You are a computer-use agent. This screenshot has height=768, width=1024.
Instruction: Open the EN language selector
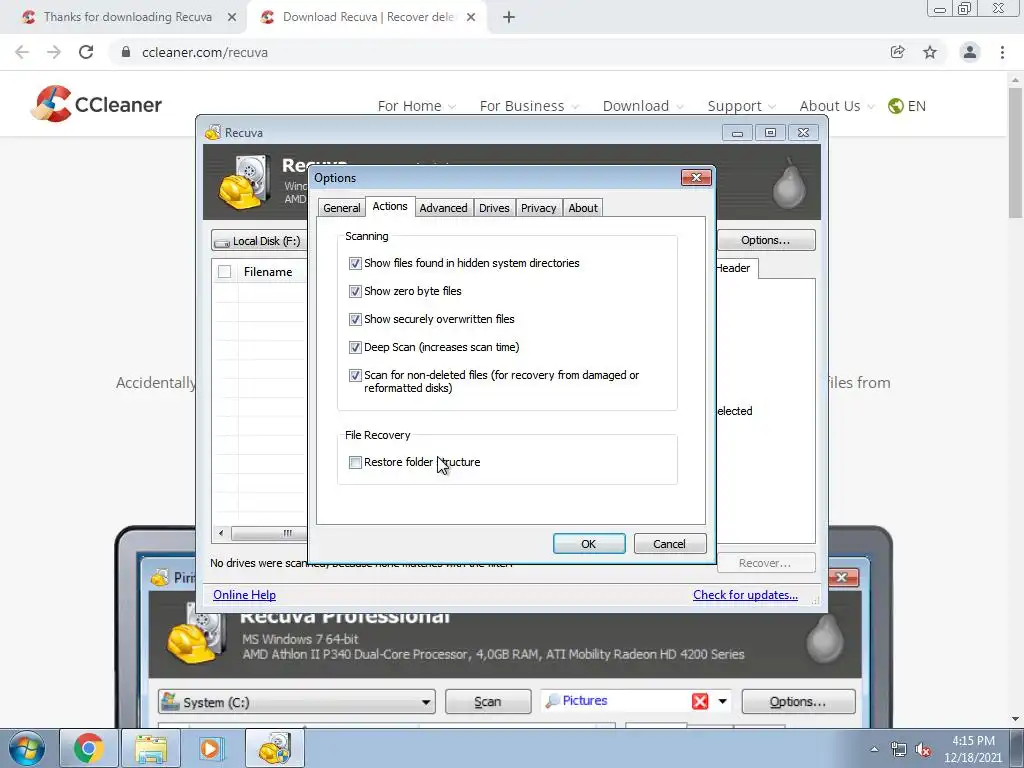coord(907,106)
